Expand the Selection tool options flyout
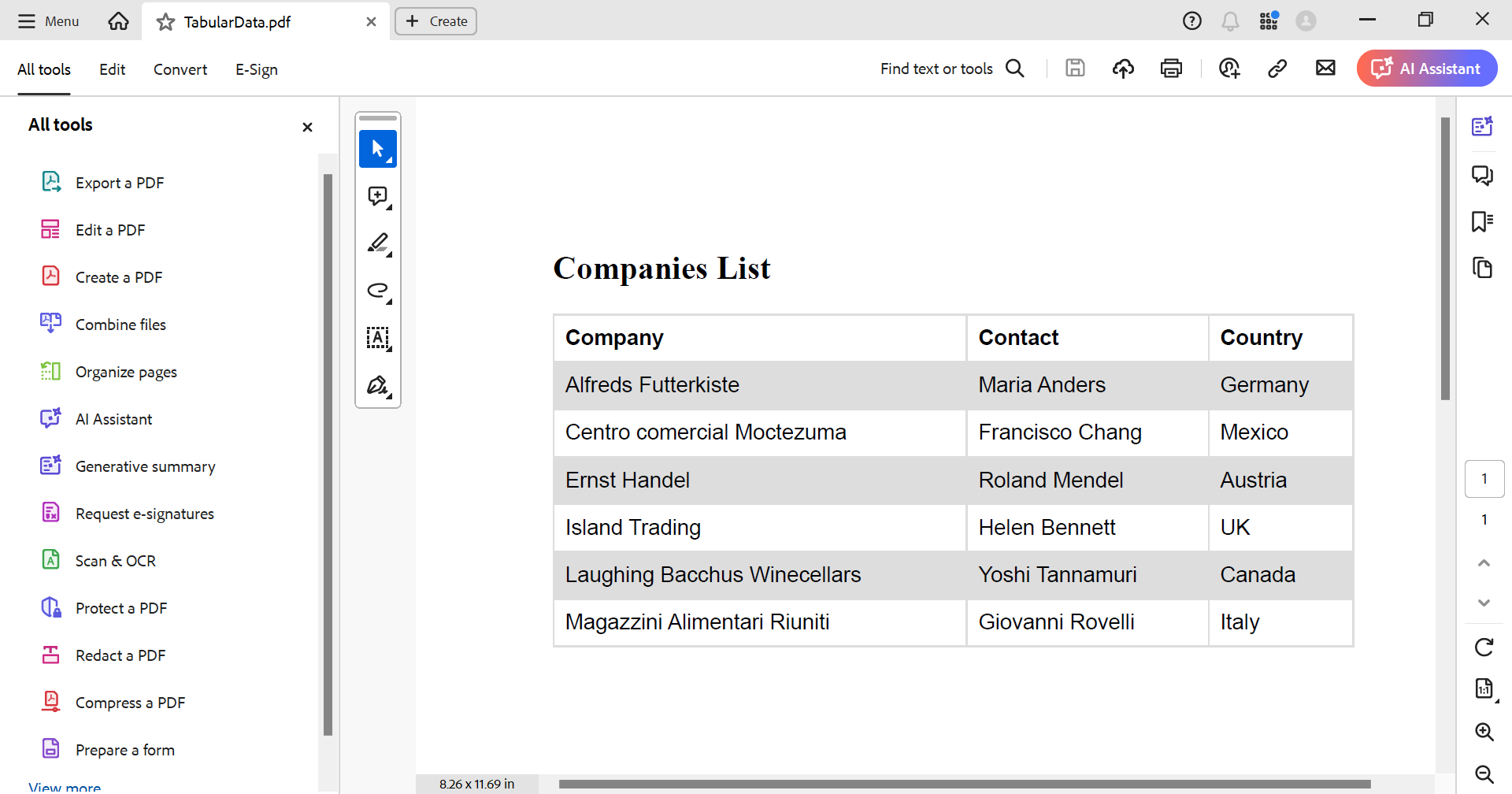Image resolution: width=1512 pixels, height=794 pixels. tap(389, 160)
